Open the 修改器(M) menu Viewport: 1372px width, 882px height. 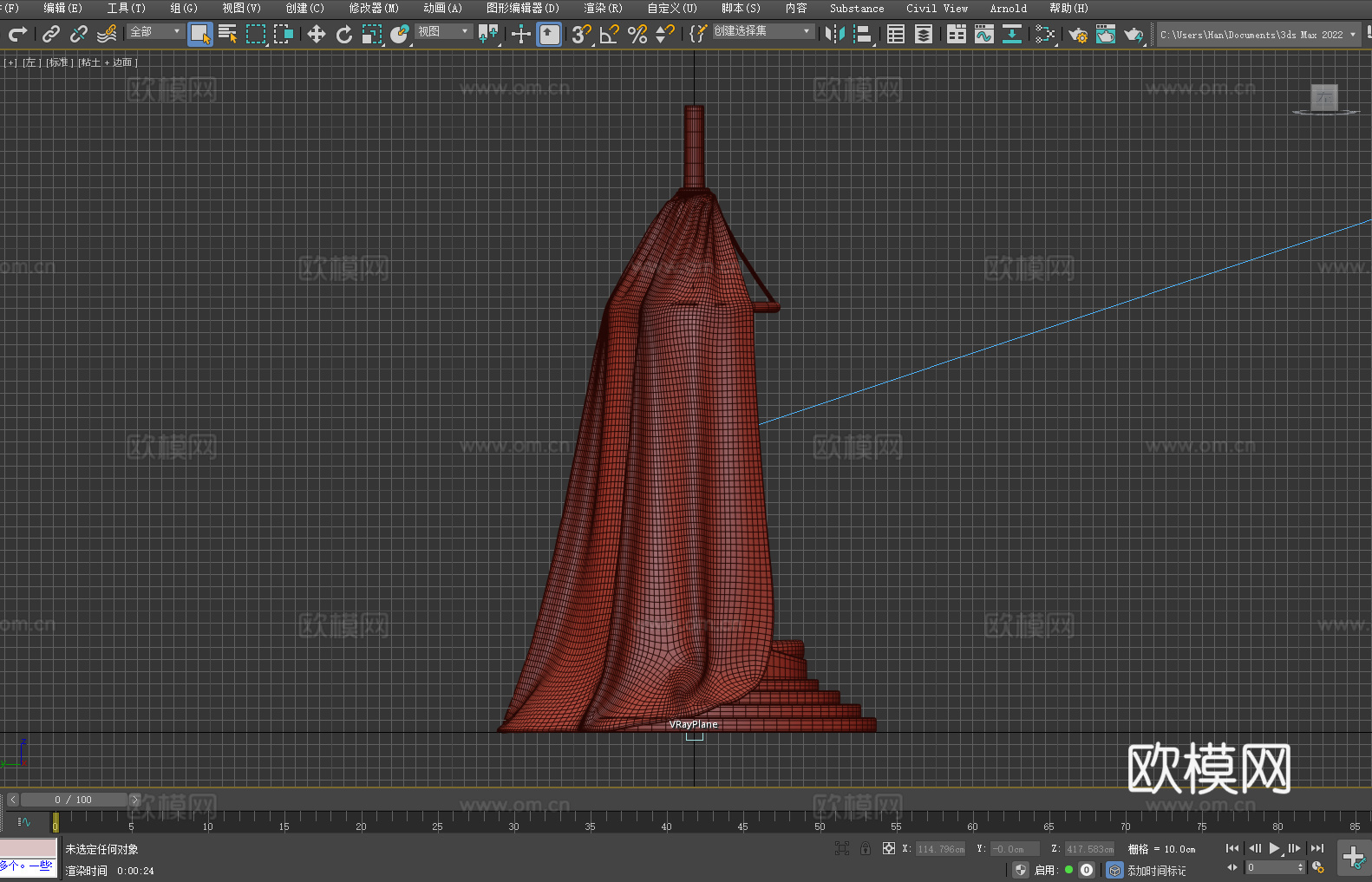click(374, 8)
